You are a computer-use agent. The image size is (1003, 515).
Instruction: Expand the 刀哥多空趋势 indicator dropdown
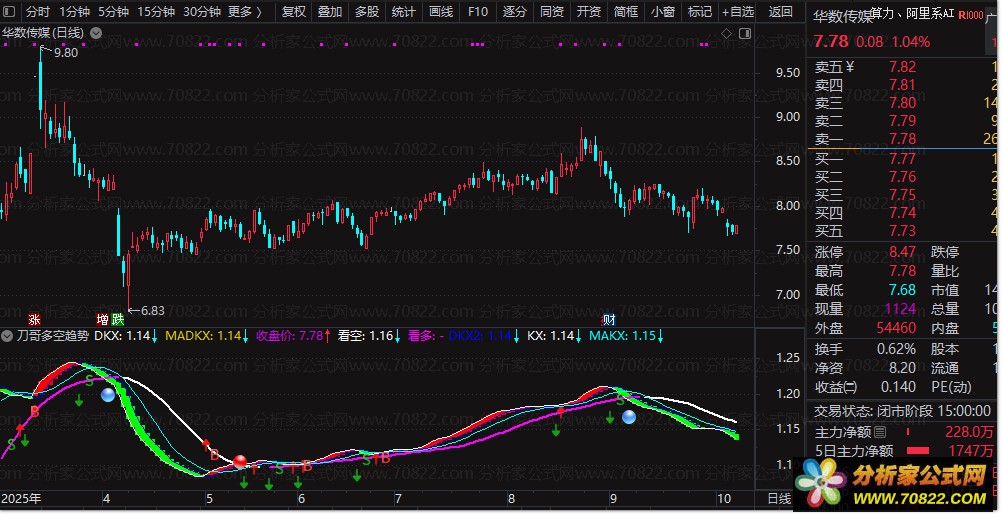click(10, 336)
